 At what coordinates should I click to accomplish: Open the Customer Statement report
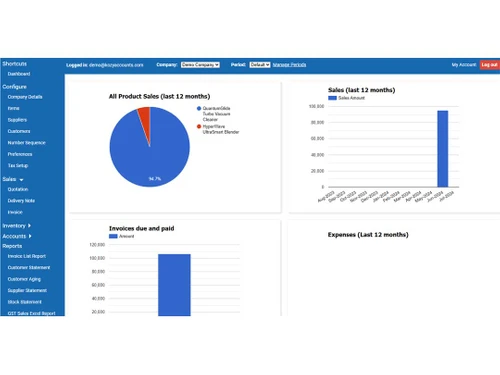click(29, 268)
